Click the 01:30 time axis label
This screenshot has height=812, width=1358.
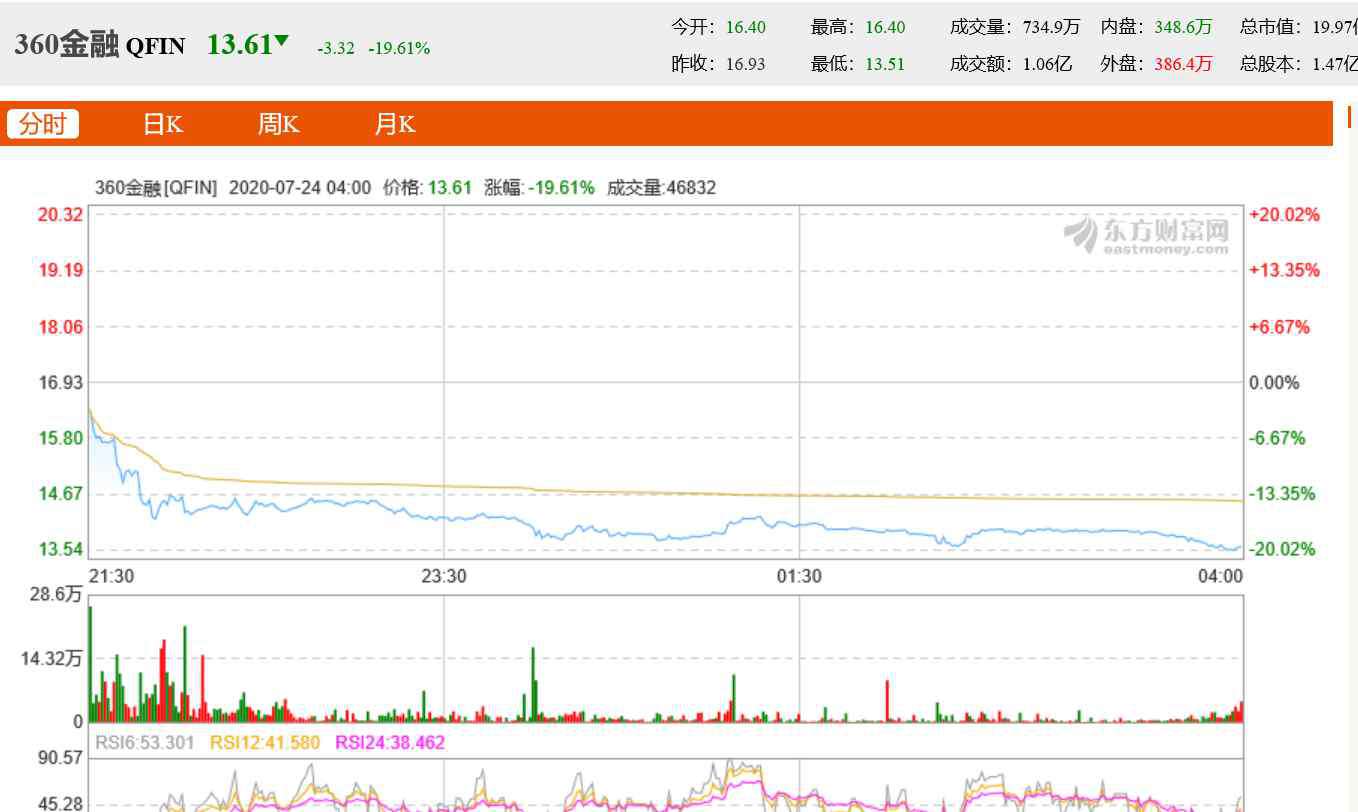tap(799, 576)
